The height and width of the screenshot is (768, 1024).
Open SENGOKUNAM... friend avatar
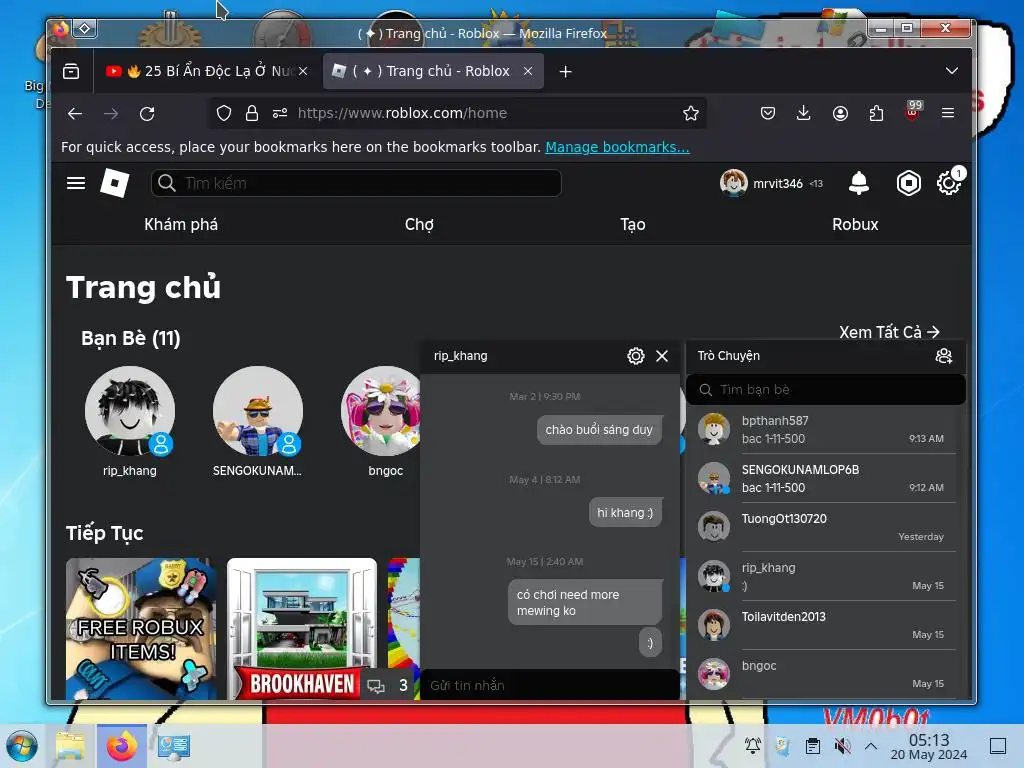tap(257, 411)
